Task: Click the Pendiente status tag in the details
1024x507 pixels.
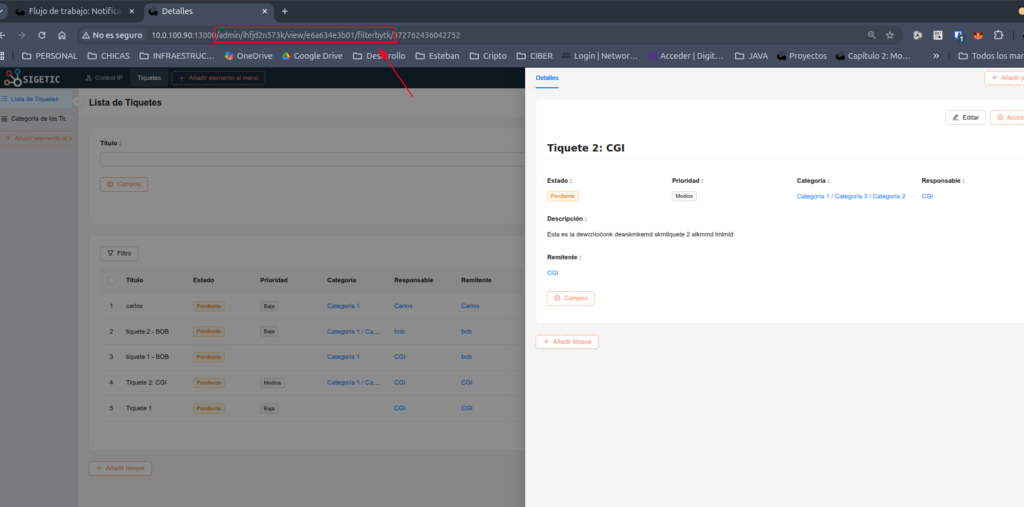Action: (x=563, y=196)
